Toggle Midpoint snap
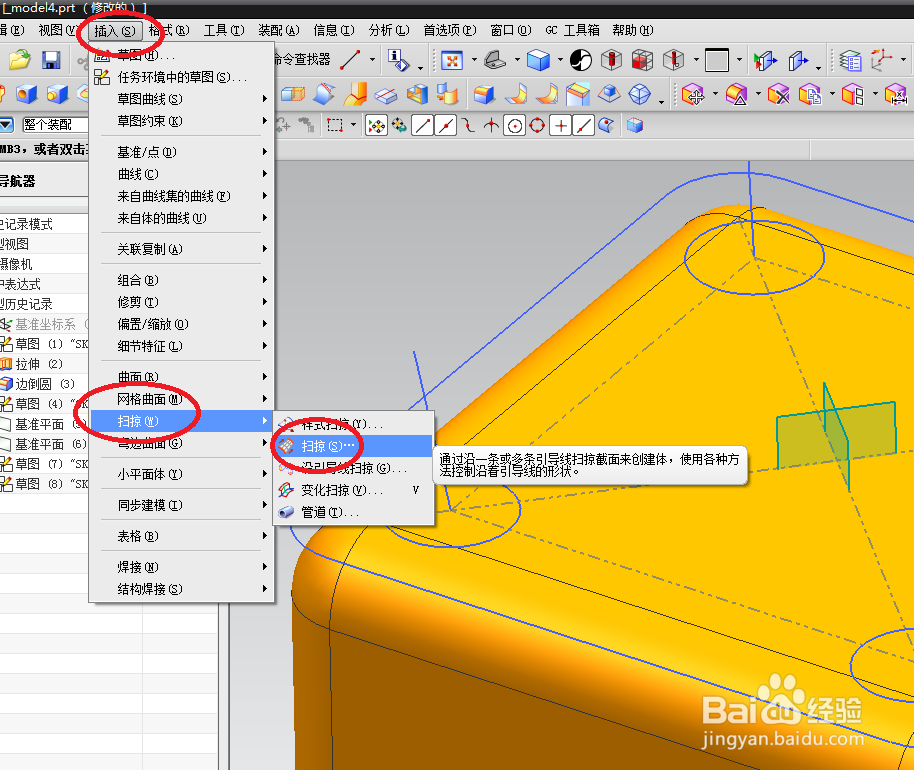The height and width of the screenshot is (770, 914). (x=445, y=125)
